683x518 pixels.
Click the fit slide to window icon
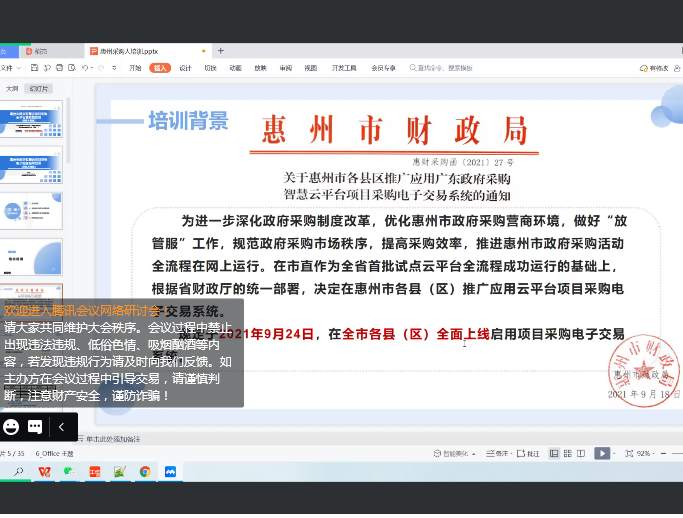[x=629, y=454]
